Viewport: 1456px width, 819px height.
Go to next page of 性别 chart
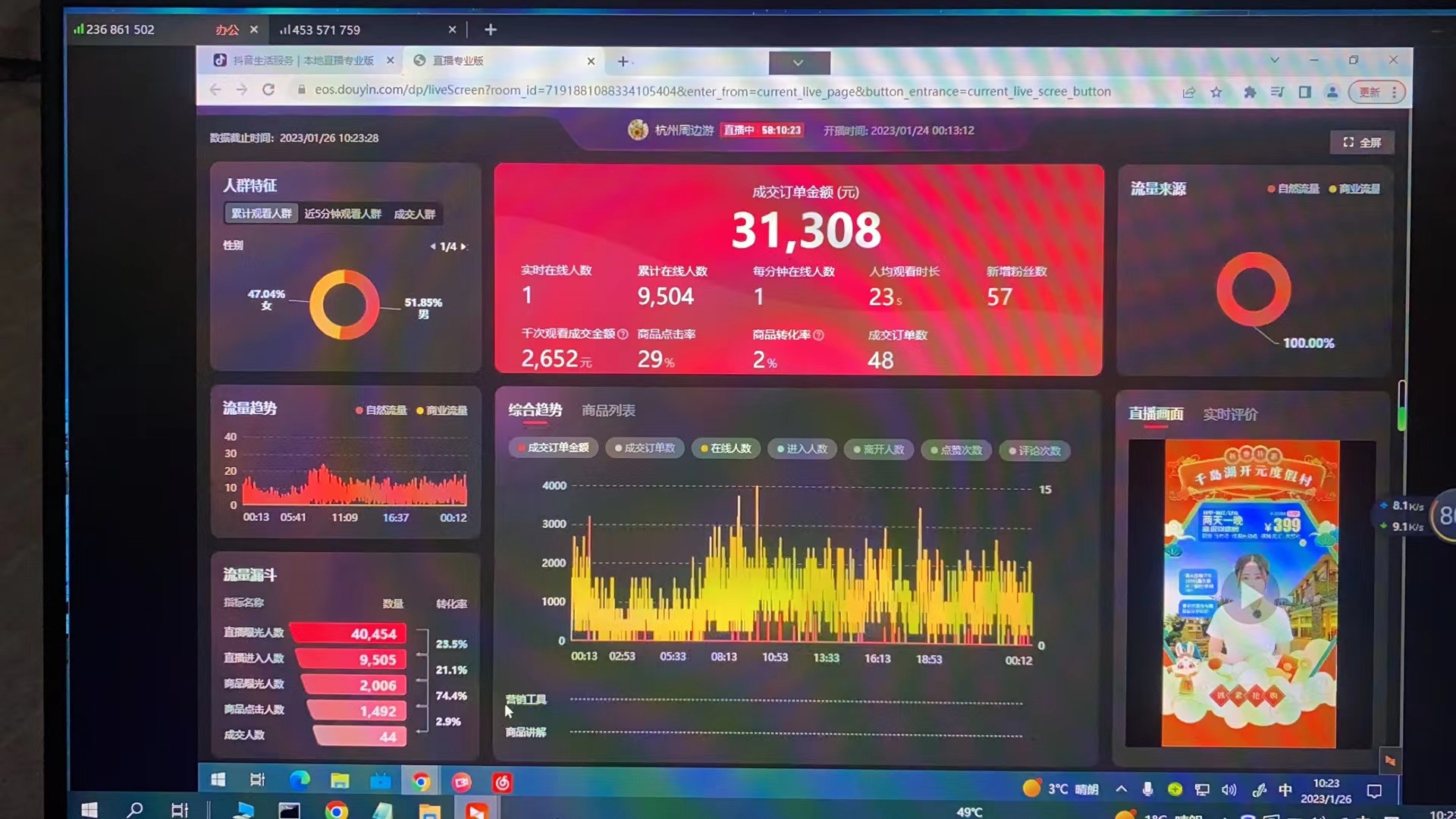[x=463, y=246]
